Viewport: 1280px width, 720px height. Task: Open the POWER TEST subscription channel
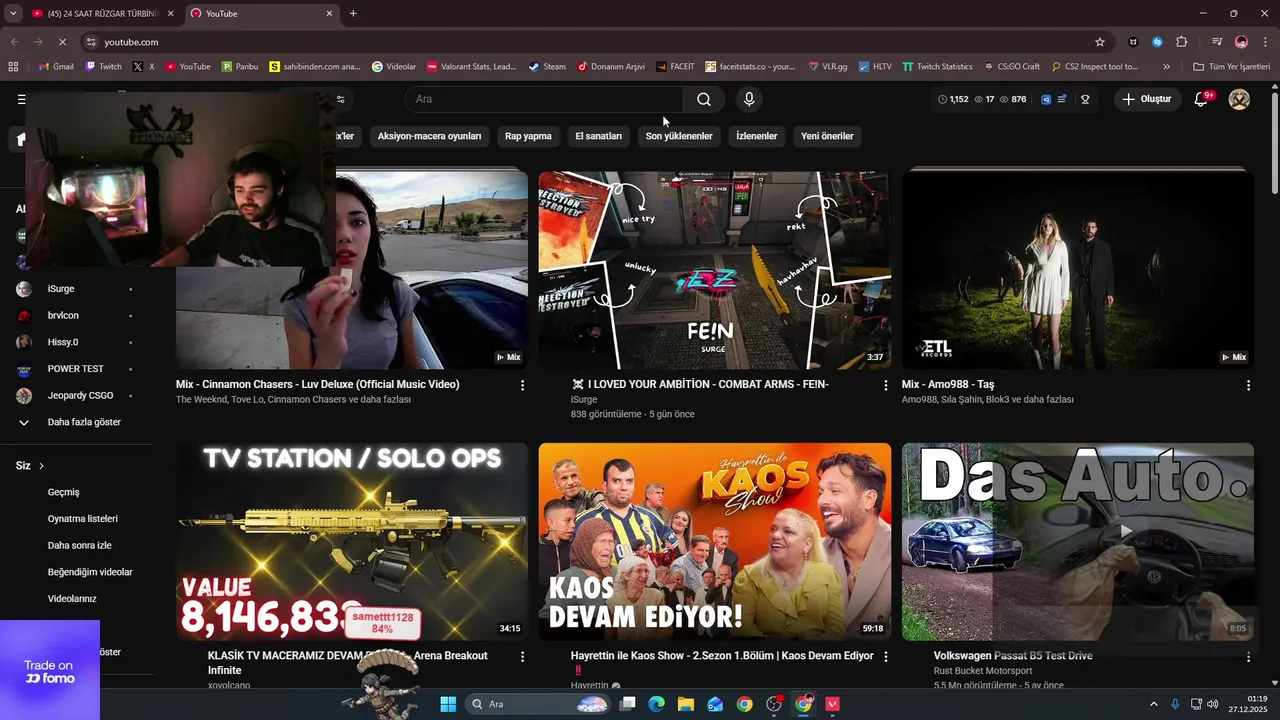(x=75, y=369)
